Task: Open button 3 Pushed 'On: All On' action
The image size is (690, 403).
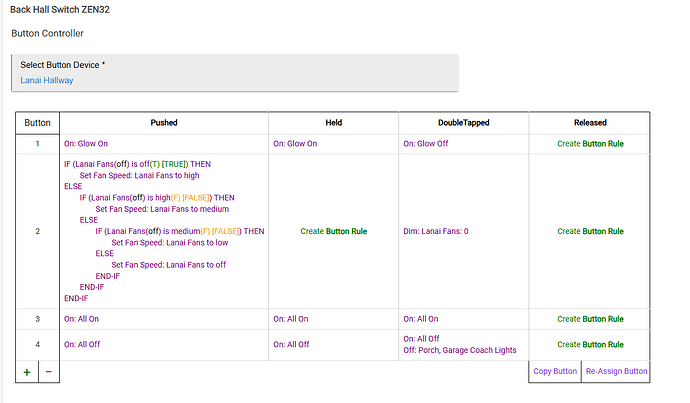Action: click(81, 319)
